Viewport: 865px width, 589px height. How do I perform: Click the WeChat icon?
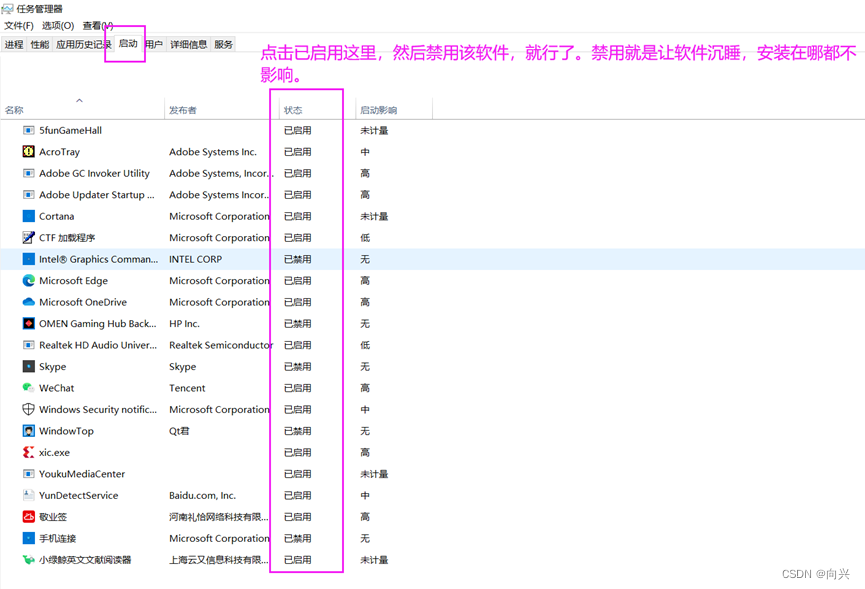(x=28, y=388)
